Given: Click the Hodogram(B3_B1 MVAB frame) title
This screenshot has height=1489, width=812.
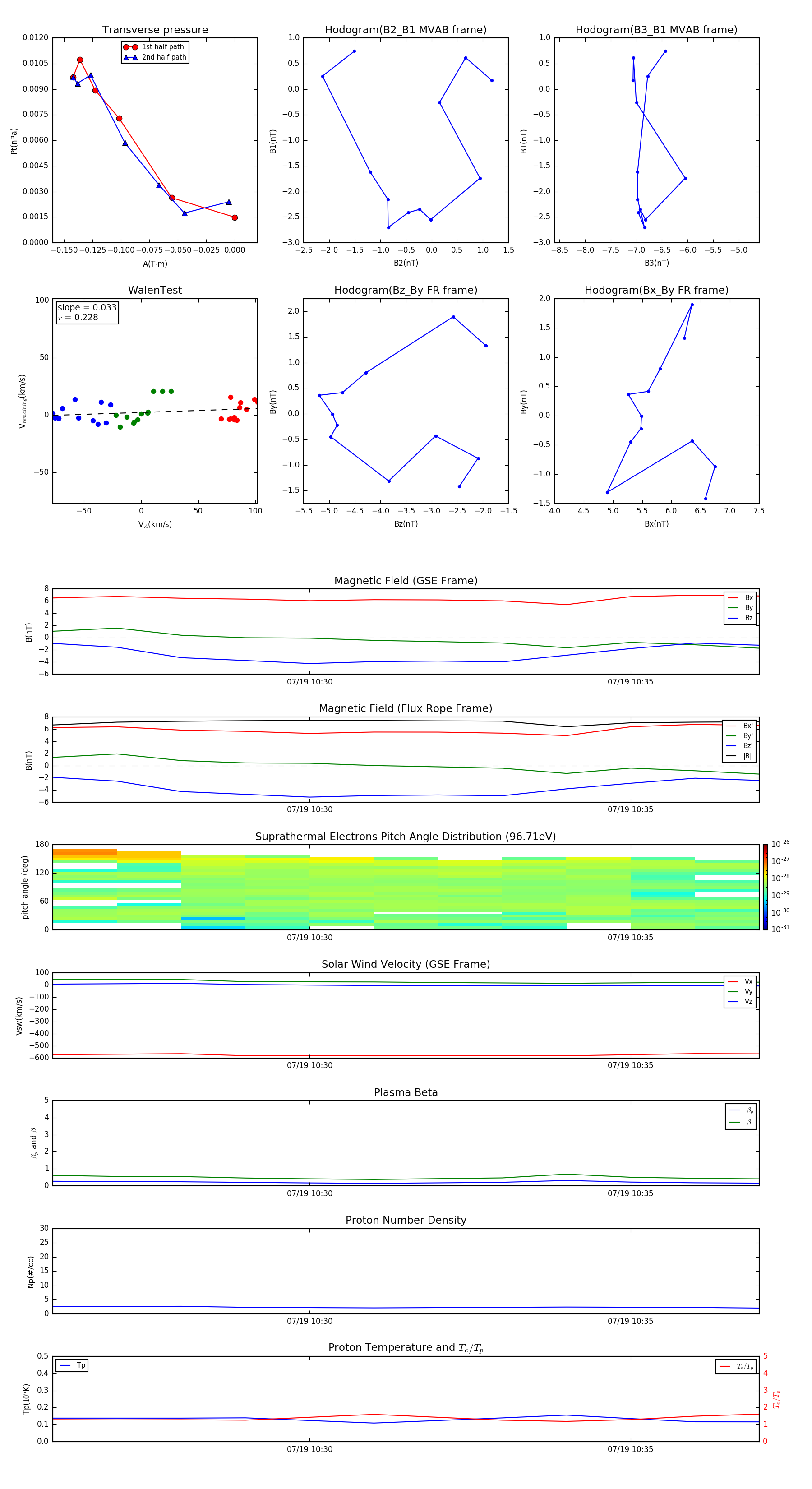Looking at the screenshot, I should pos(656,30).
